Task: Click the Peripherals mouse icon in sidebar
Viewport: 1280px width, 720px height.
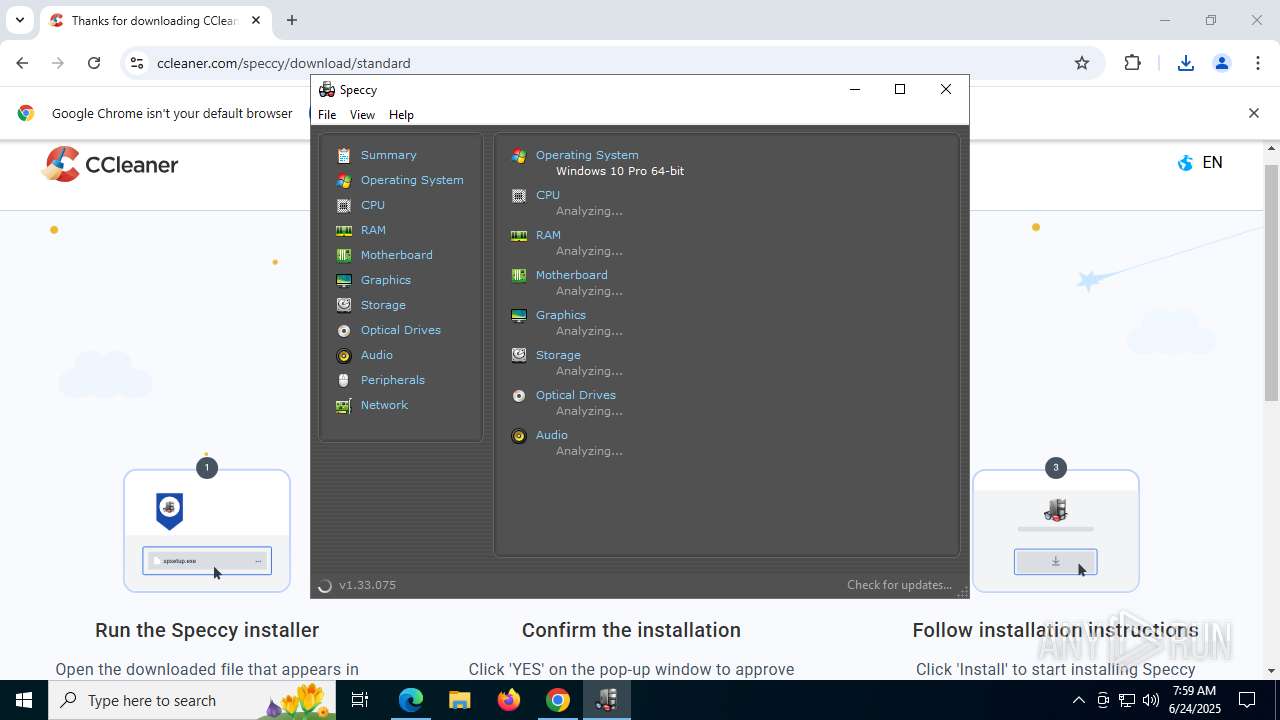Action: pyautogui.click(x=344, y=380)
